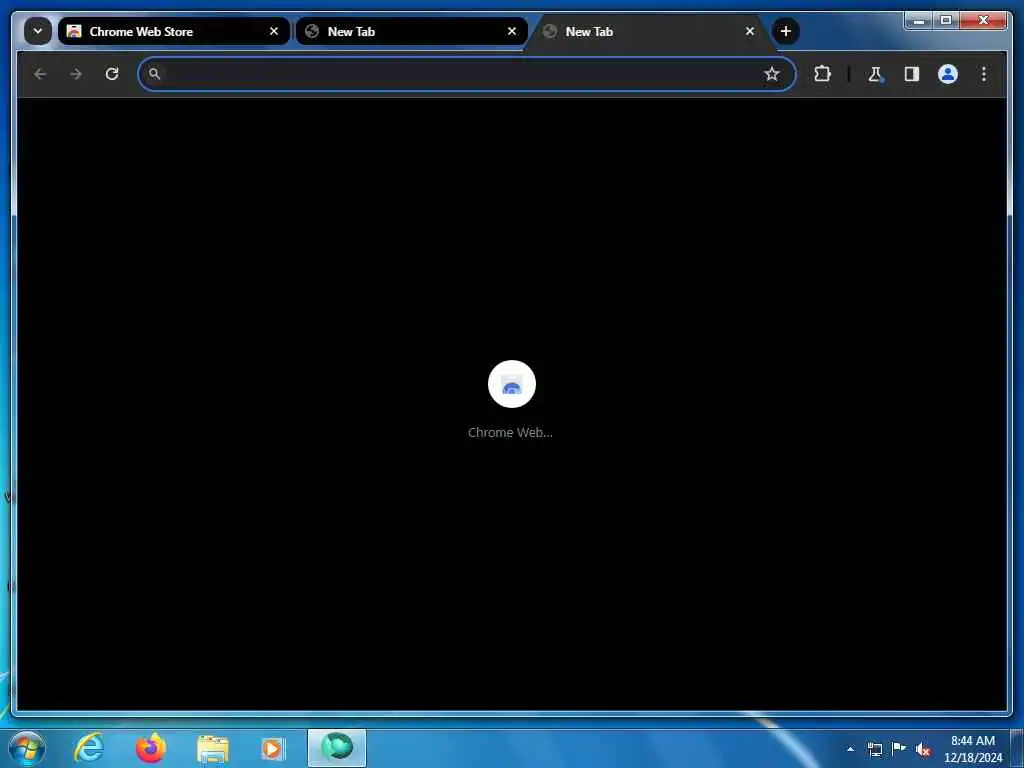Open Windows Media Player from taskbar
The height and width of the screenshot is (768, 1024).
coord(273,748)
